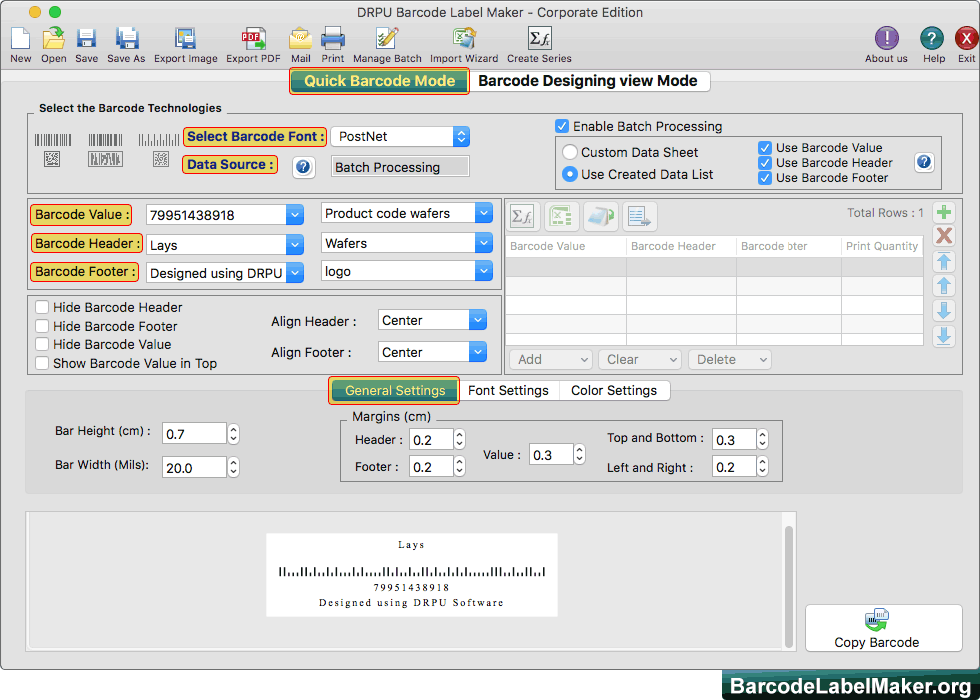980x700 pixels.
Task: Open the Align Footer dropdown
Action: [x=432, y=352]
